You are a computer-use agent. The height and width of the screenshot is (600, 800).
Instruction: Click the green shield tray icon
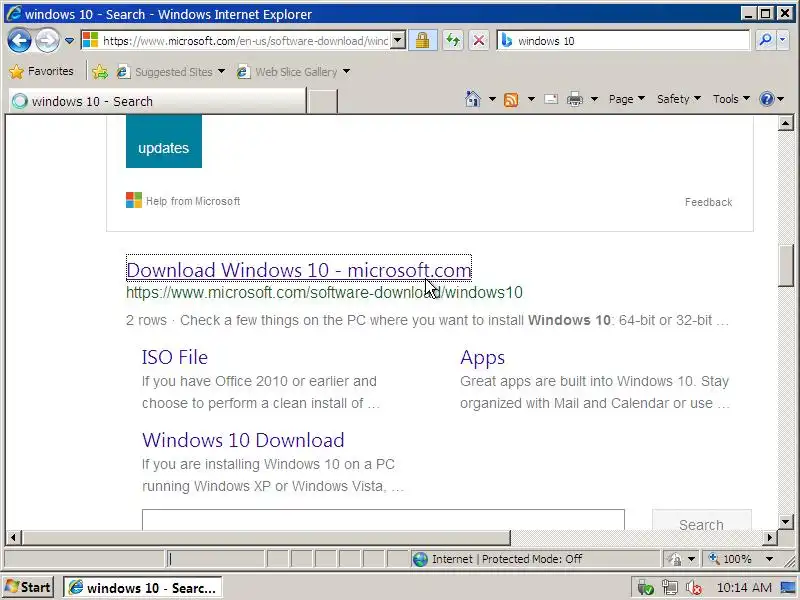tap(645, 588)
